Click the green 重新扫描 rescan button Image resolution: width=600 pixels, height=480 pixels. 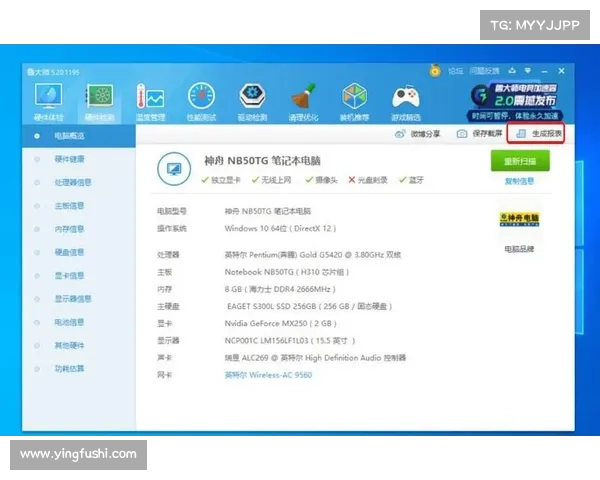point(520,161)
